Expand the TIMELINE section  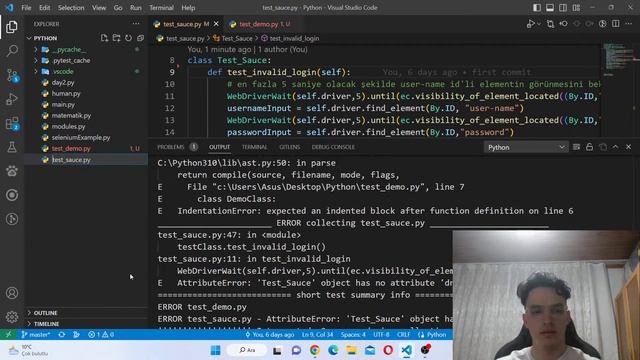click(46, 324)
